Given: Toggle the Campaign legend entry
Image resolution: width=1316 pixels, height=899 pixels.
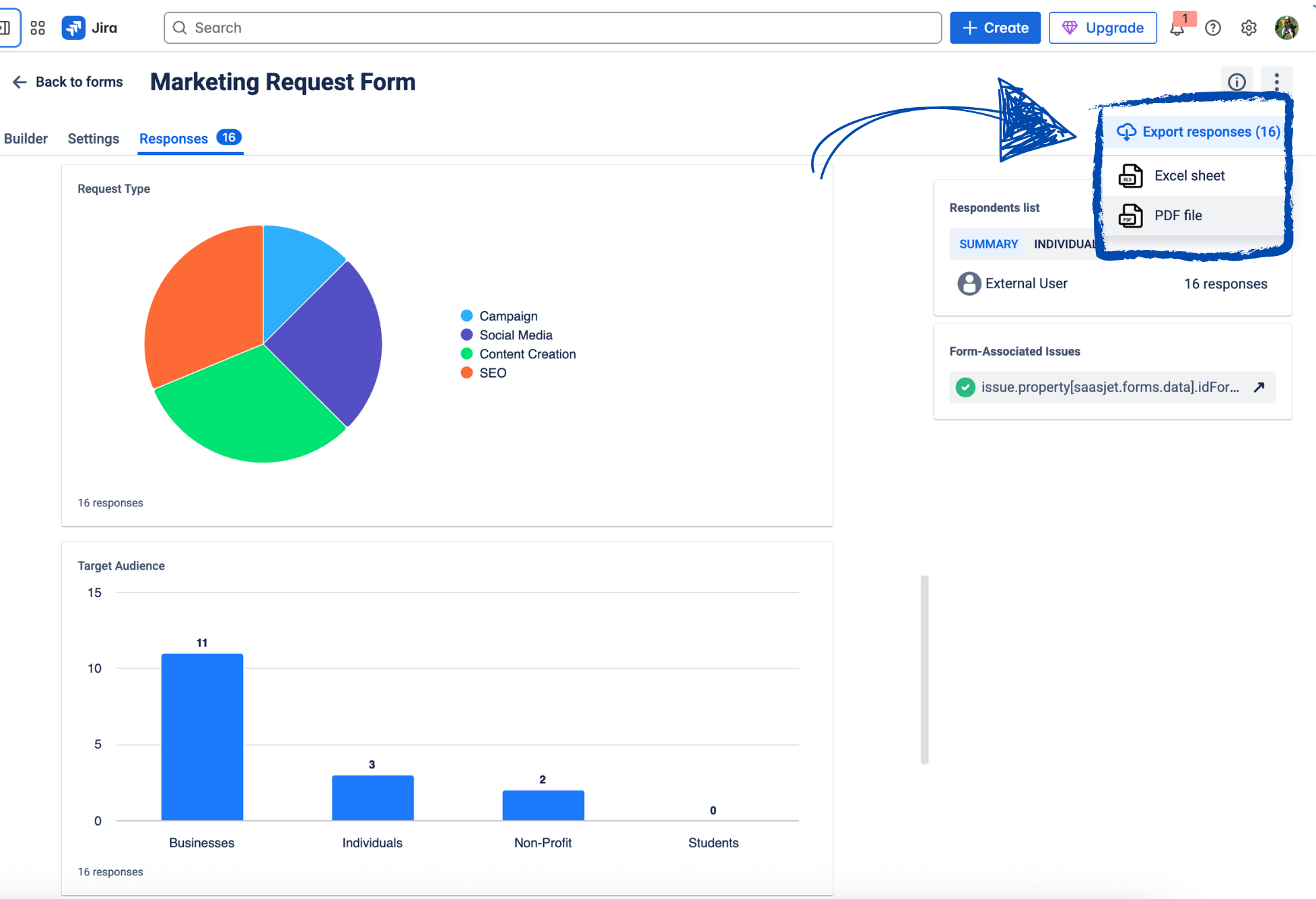Looking at the screenshot, I should point(508,316).
